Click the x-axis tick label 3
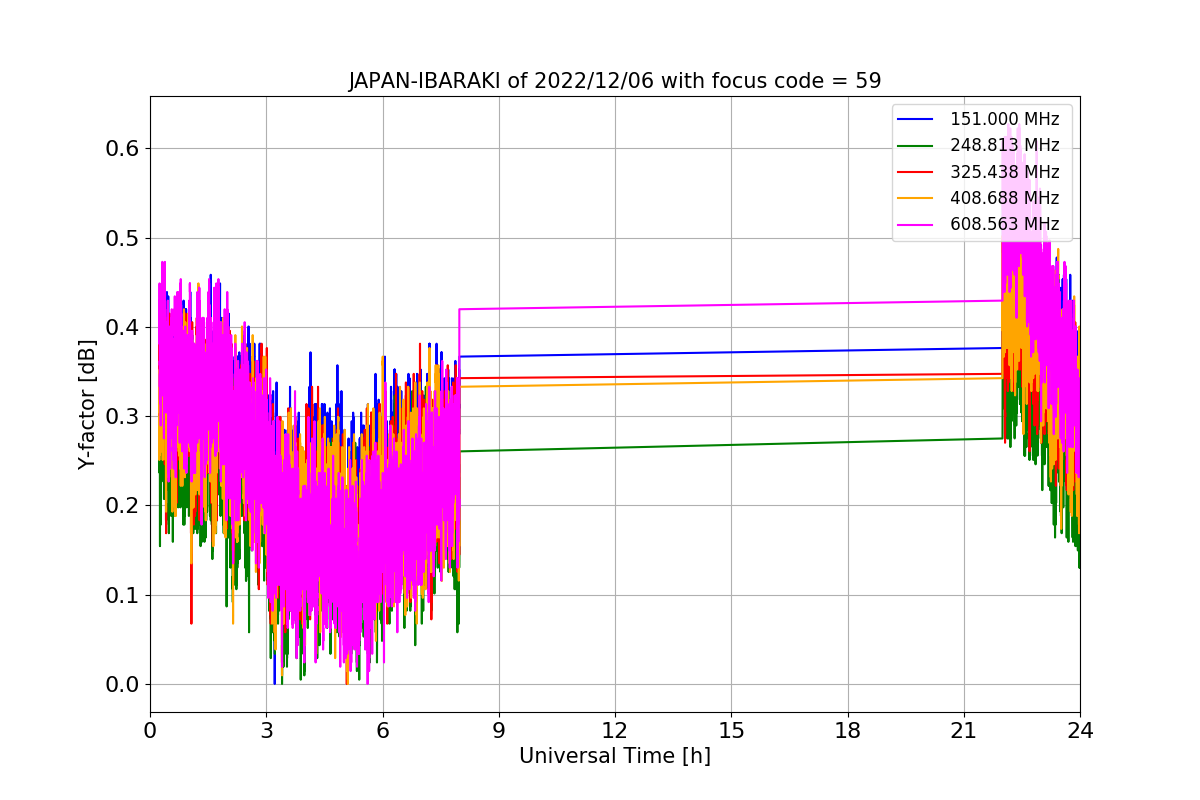The image size is (1200, 800). [266, 731]
